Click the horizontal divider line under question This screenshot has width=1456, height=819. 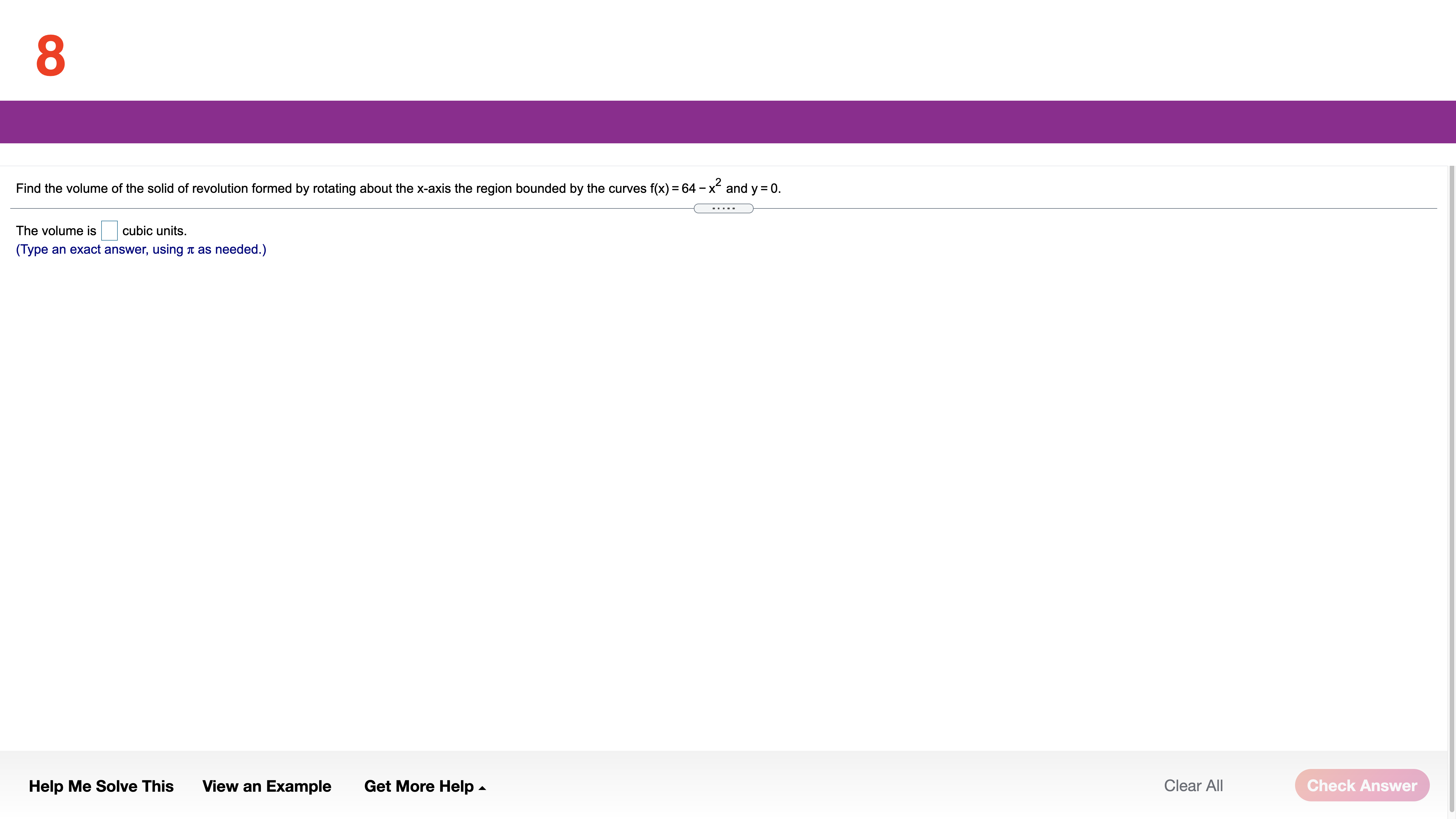[x=339, y=208]
